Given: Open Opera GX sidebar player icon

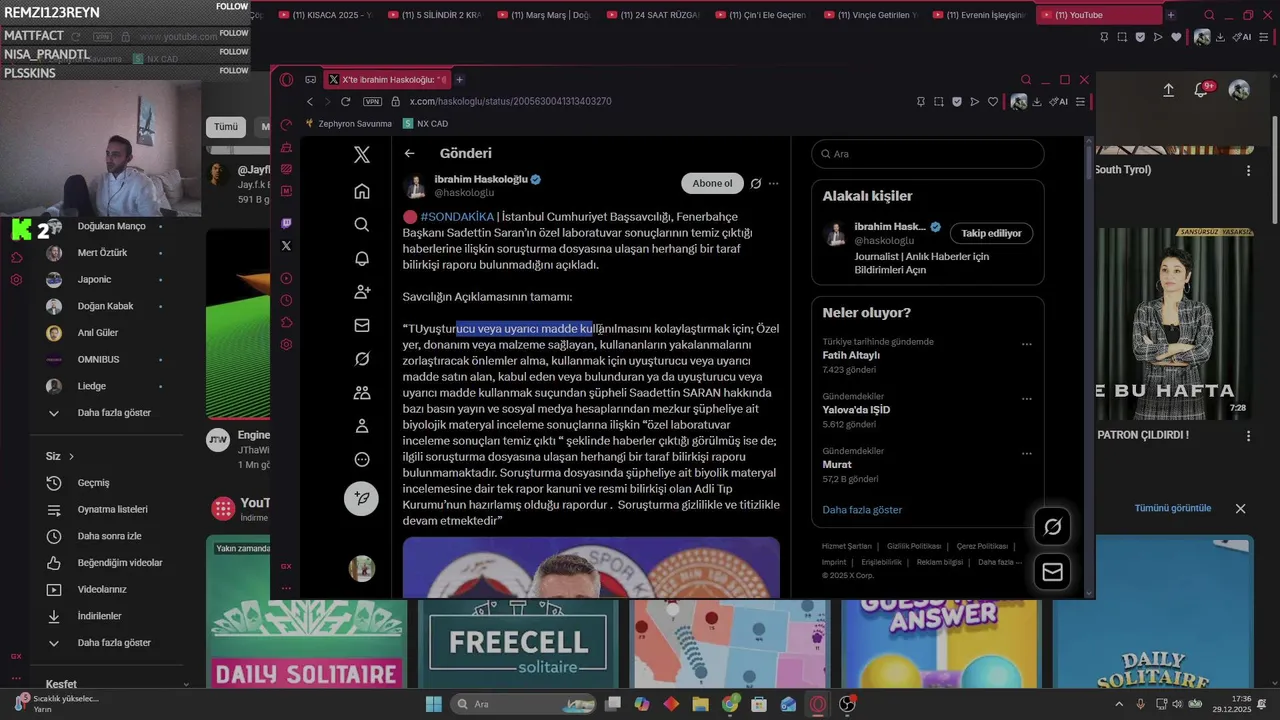Looking at the screenshot, I should 286,278.
